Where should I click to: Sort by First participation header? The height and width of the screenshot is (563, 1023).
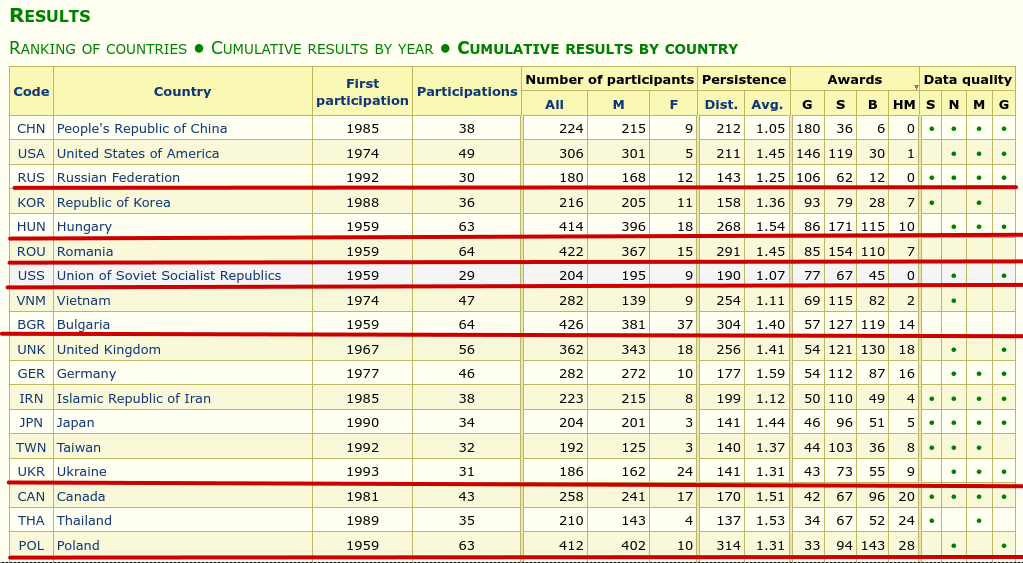[362, 92]
